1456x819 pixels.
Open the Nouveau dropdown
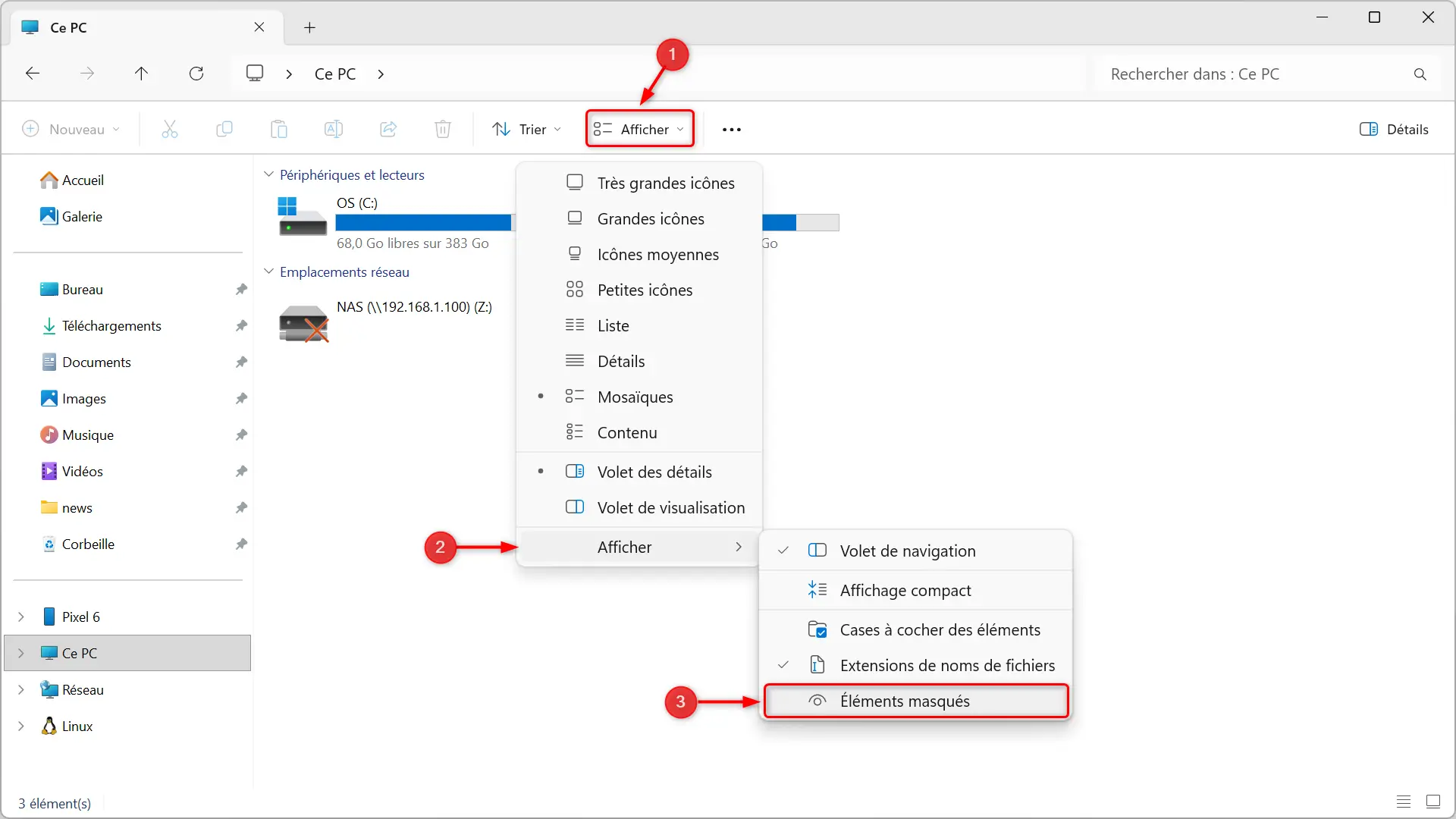click(x=71, y=130)
